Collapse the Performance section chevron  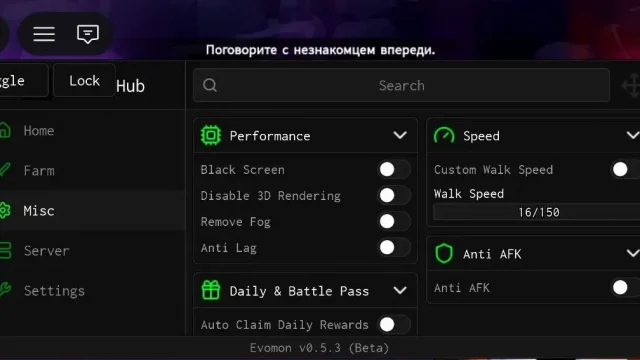[x=400, y=135]
